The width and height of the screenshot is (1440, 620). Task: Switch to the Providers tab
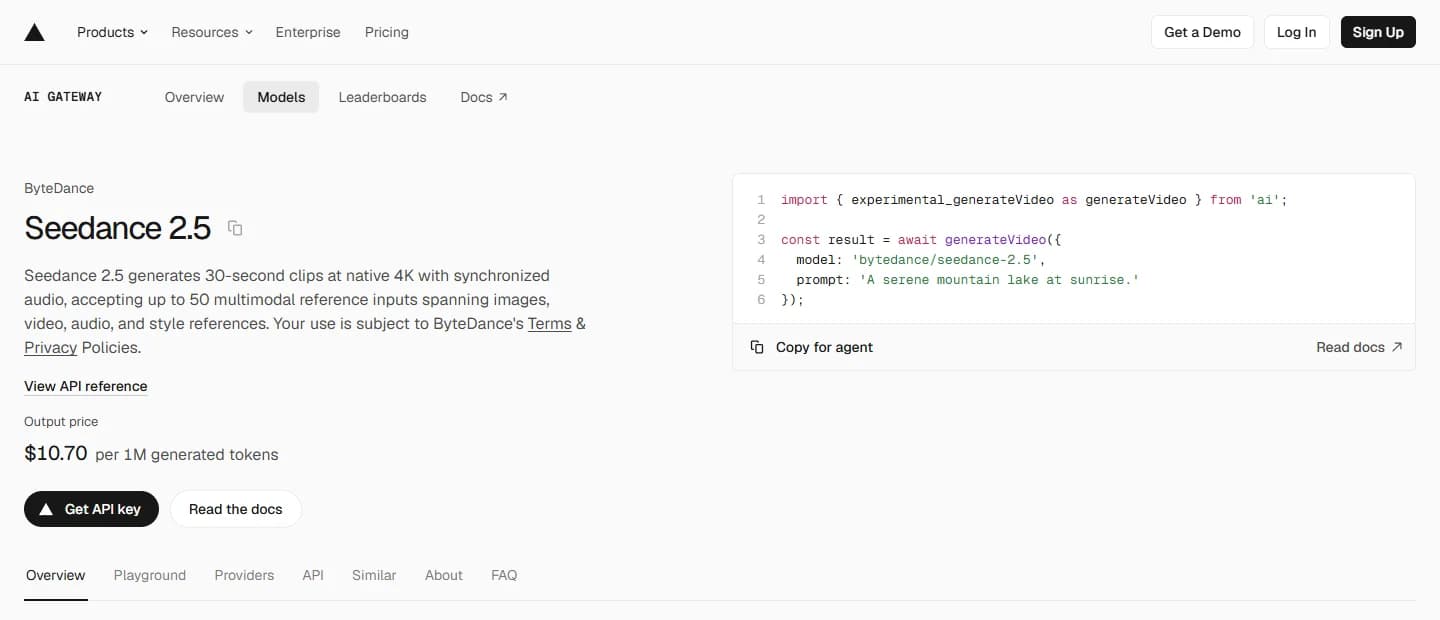244,575
